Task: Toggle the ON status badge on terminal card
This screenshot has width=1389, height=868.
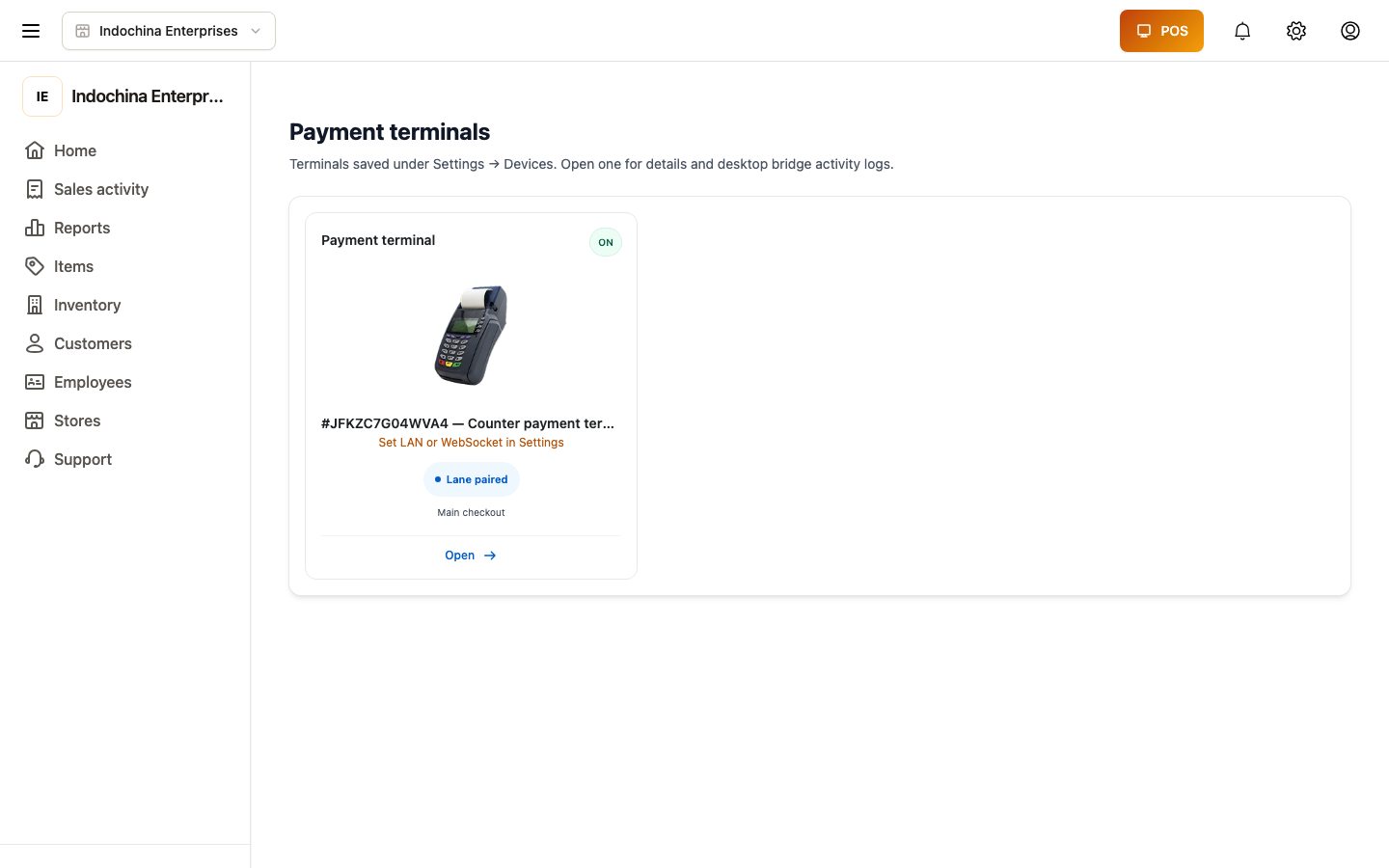Action: tap(606, 242)
